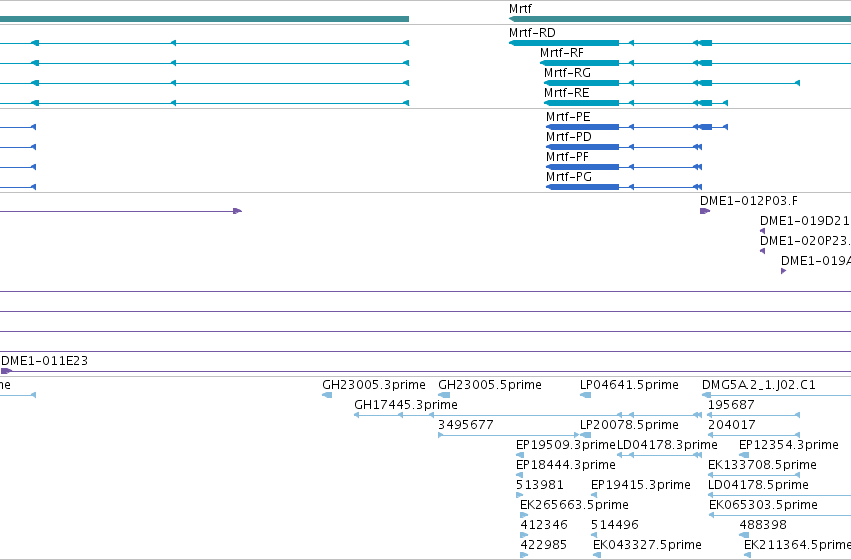Select the Mrtf-RG transcript label
The image size is (851, 560).
pyautogui.click(x=567, y=73)
